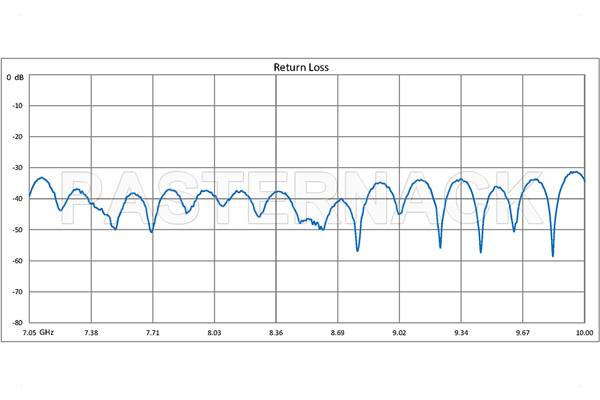This screenshot has height=400, width=600.
Task: Click the -70 y-axis label
Action: point(17,292)
